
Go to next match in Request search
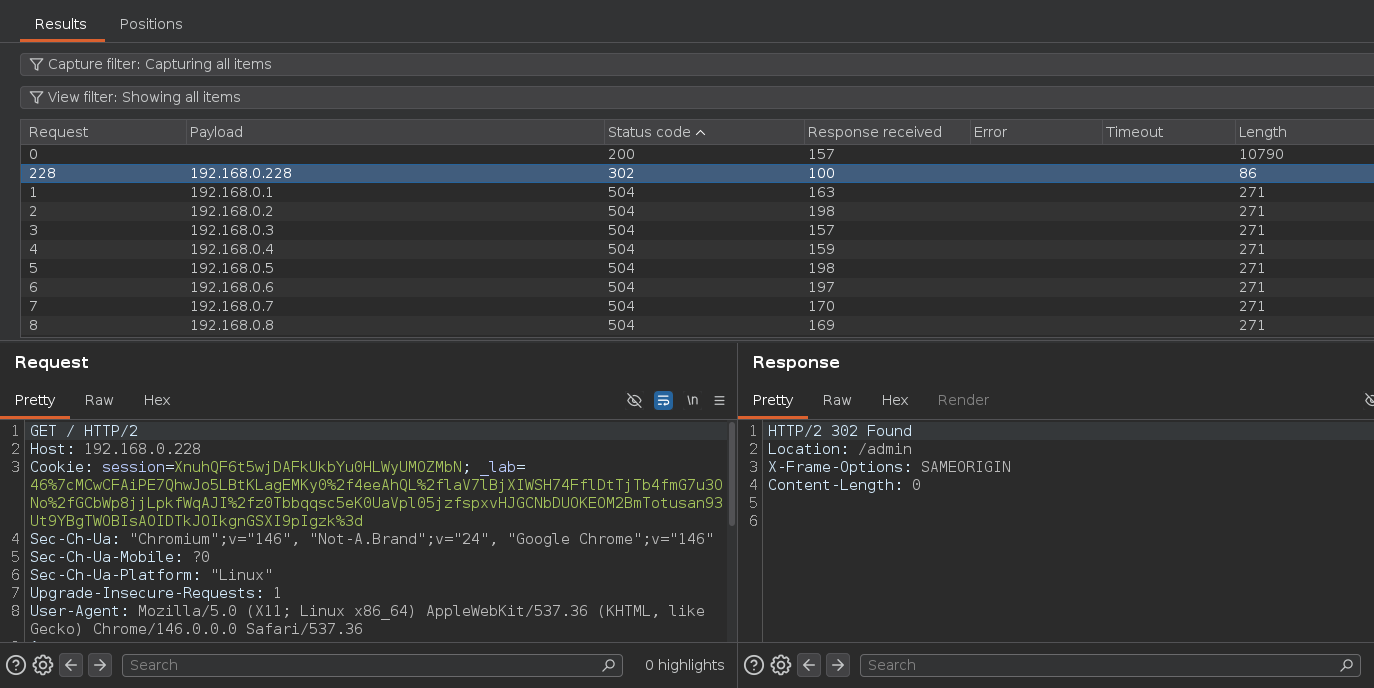coord(99,665)
